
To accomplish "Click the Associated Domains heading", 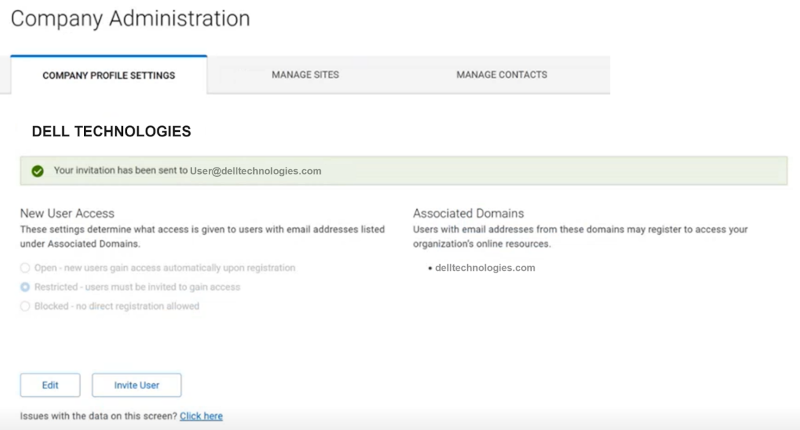I will point(469,213).
